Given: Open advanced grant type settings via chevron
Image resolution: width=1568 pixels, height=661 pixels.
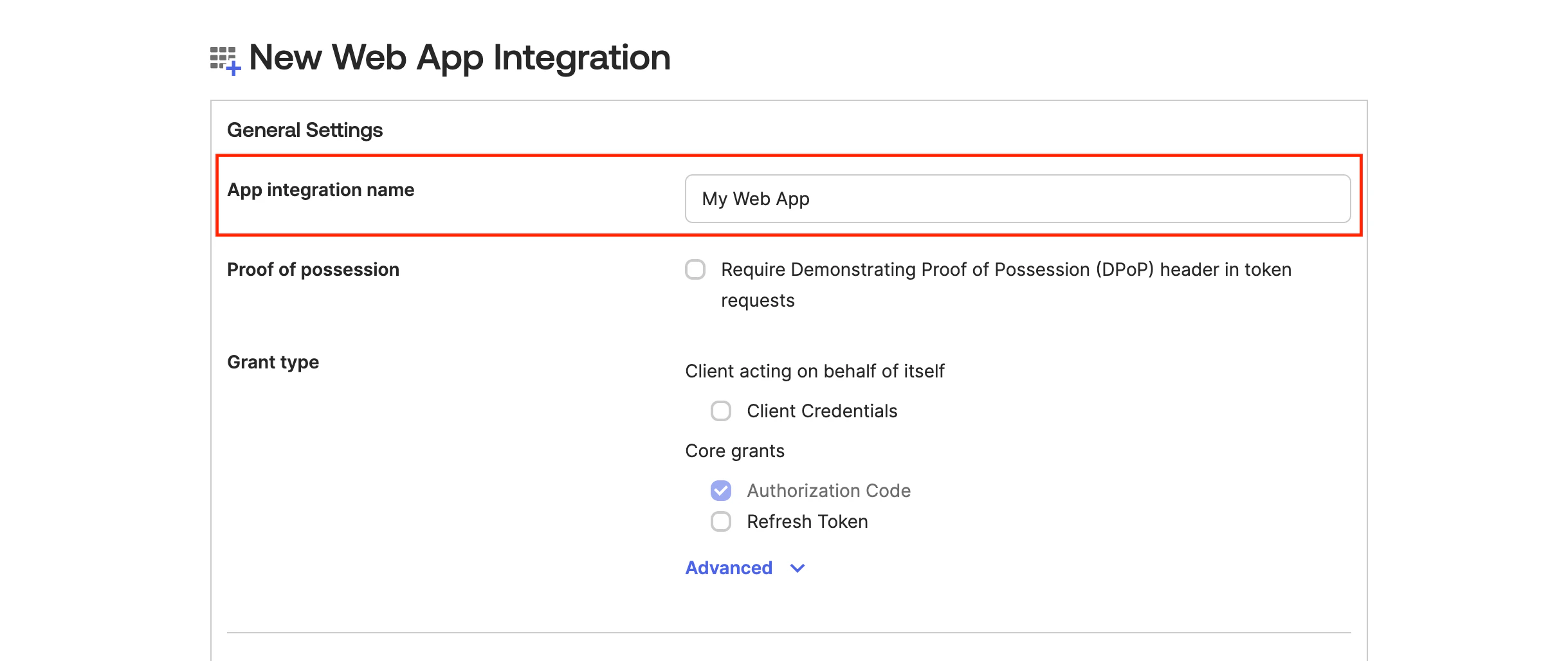Looking at the screenshot, I should click(x=796, y=568).
